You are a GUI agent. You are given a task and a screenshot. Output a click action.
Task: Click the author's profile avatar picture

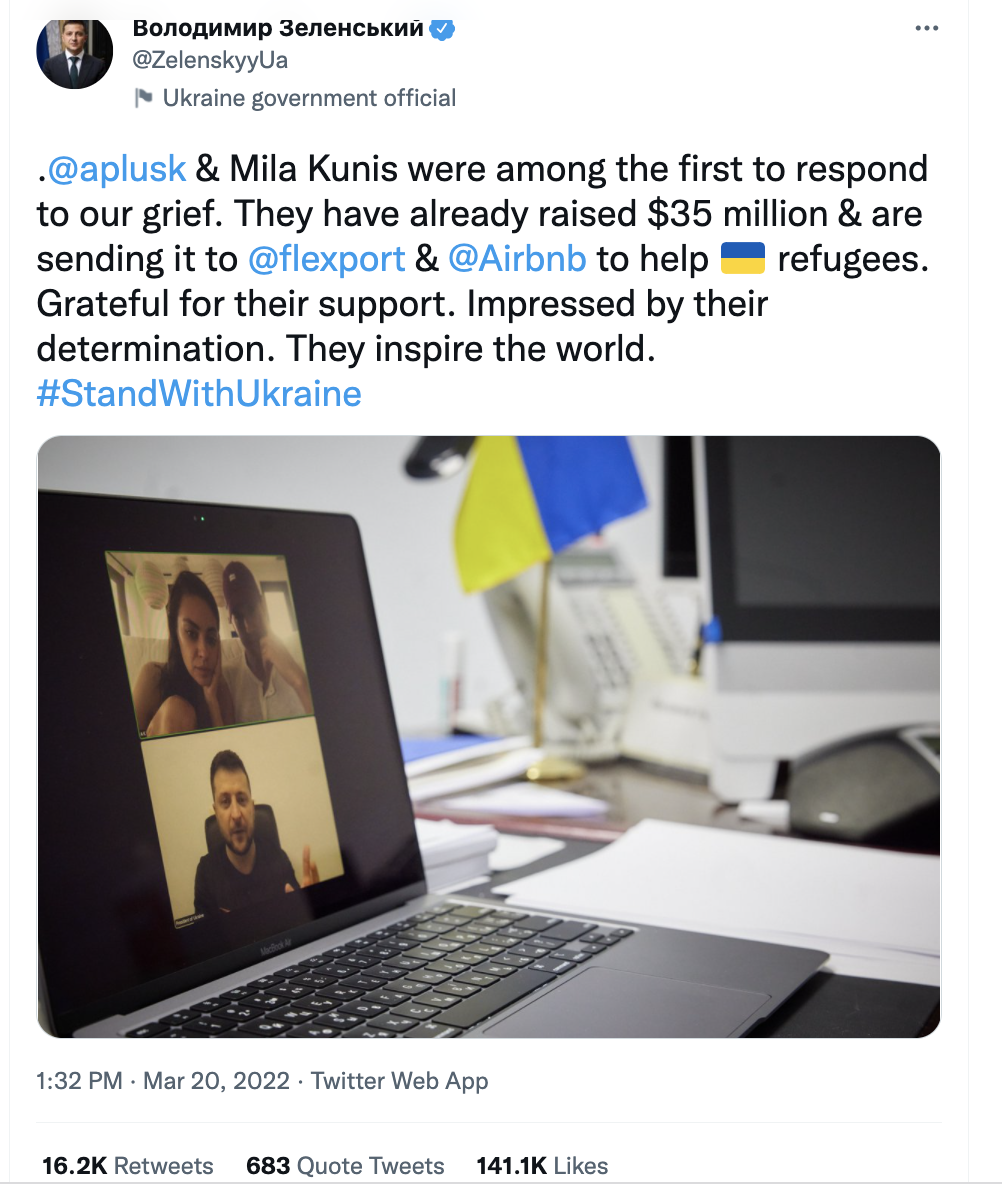[x=74, y=52]
